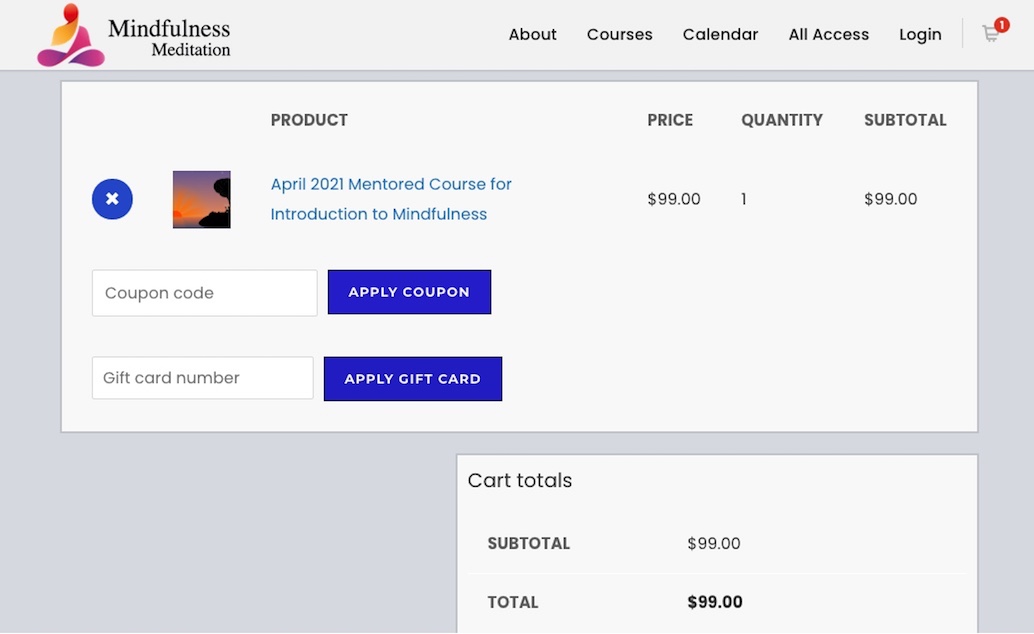Remove the course from cart
Screen dimensions: 1034x634
click(x=112, y=199)
